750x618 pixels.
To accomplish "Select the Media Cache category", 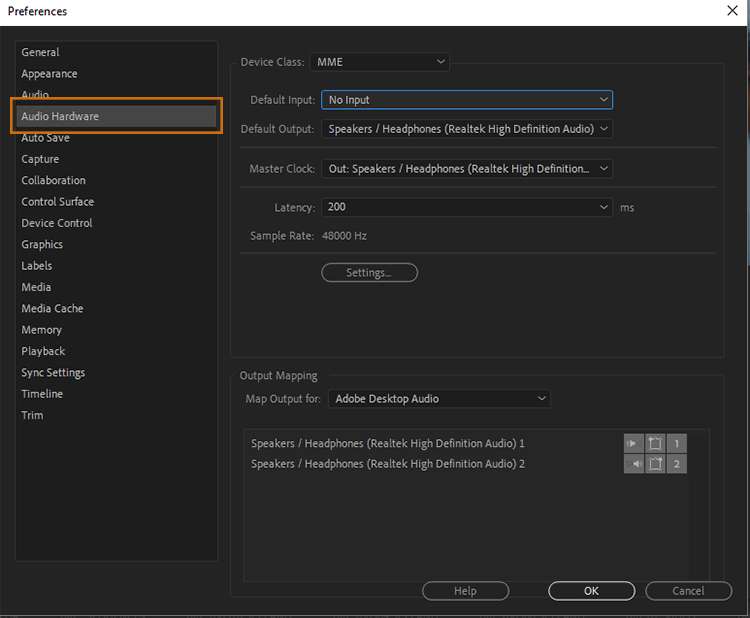I will (52, 309).
